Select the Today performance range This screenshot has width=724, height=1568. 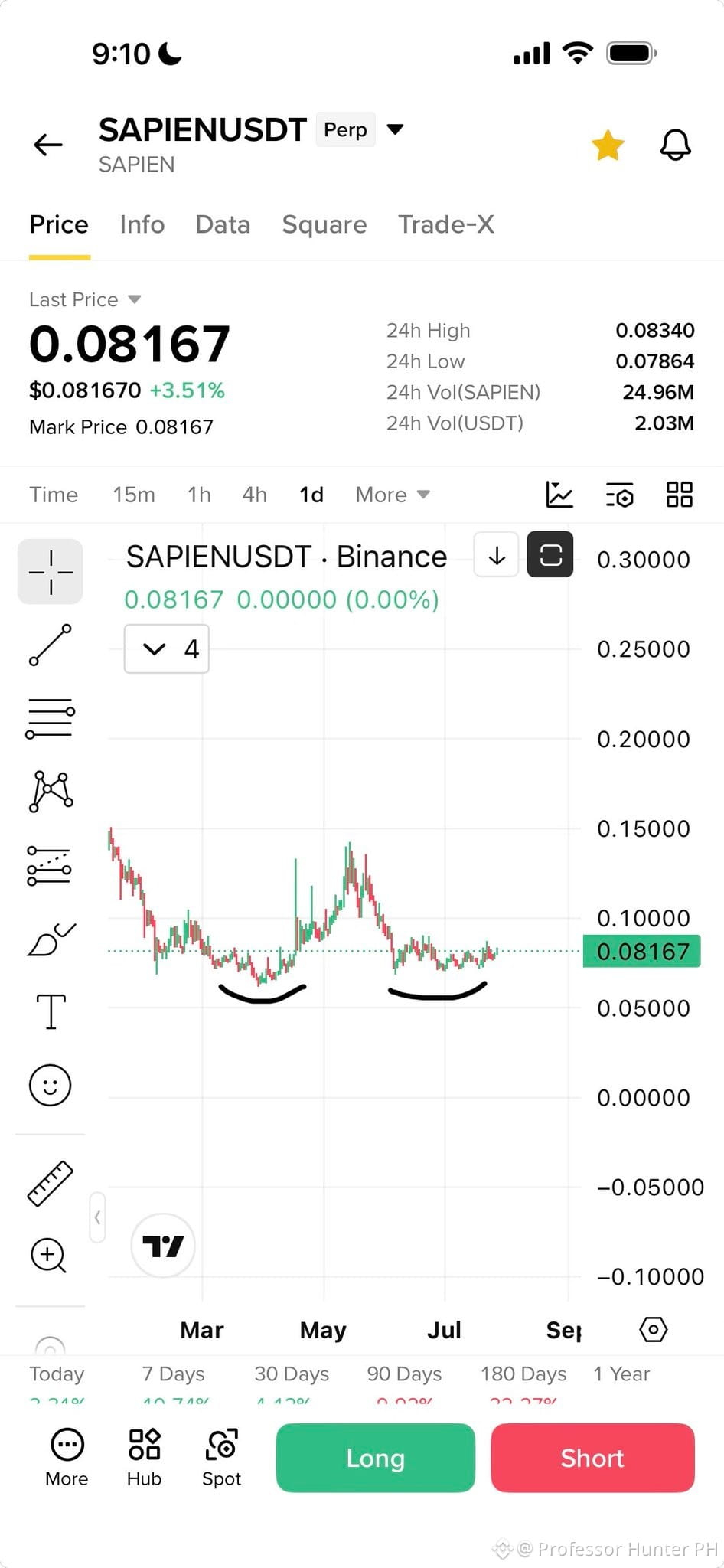pyautogui.click(x=57, y=1374)
